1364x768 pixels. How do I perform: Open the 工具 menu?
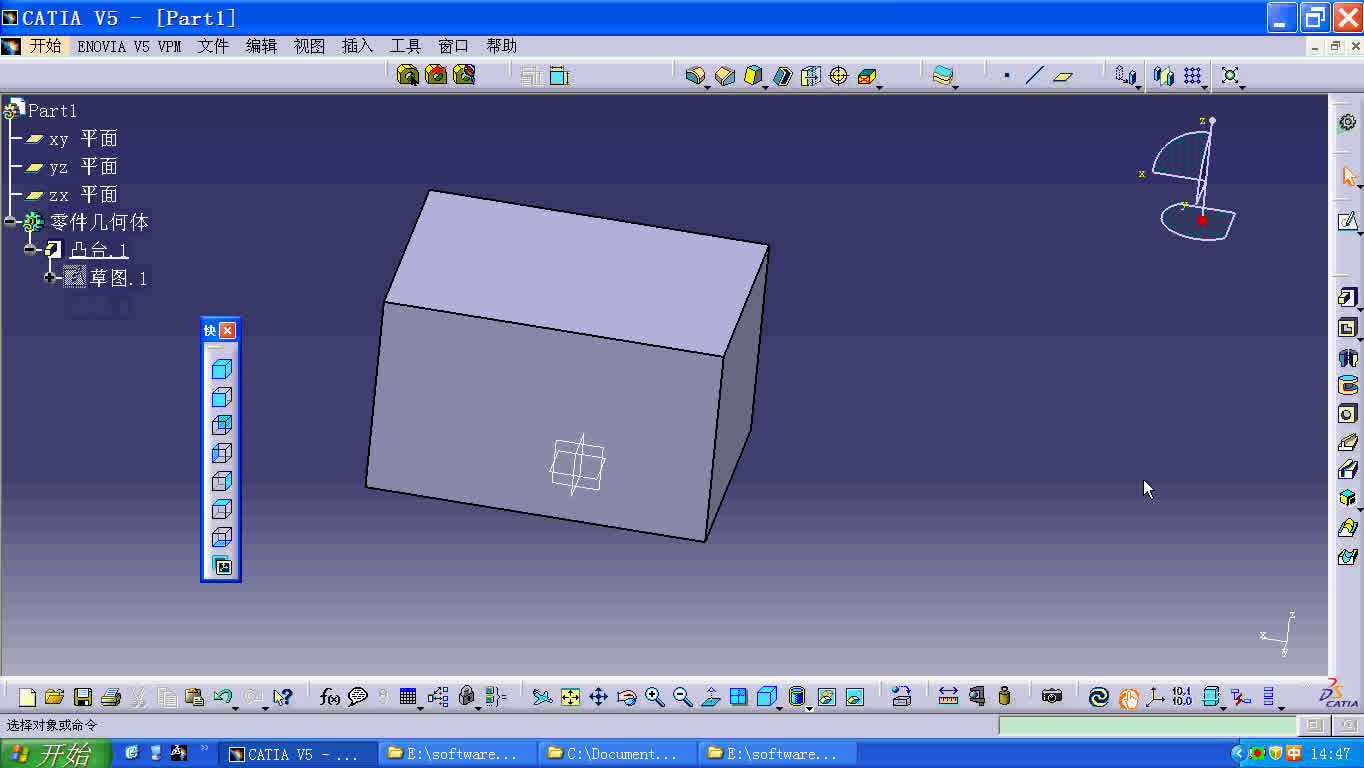coord(405,46)
